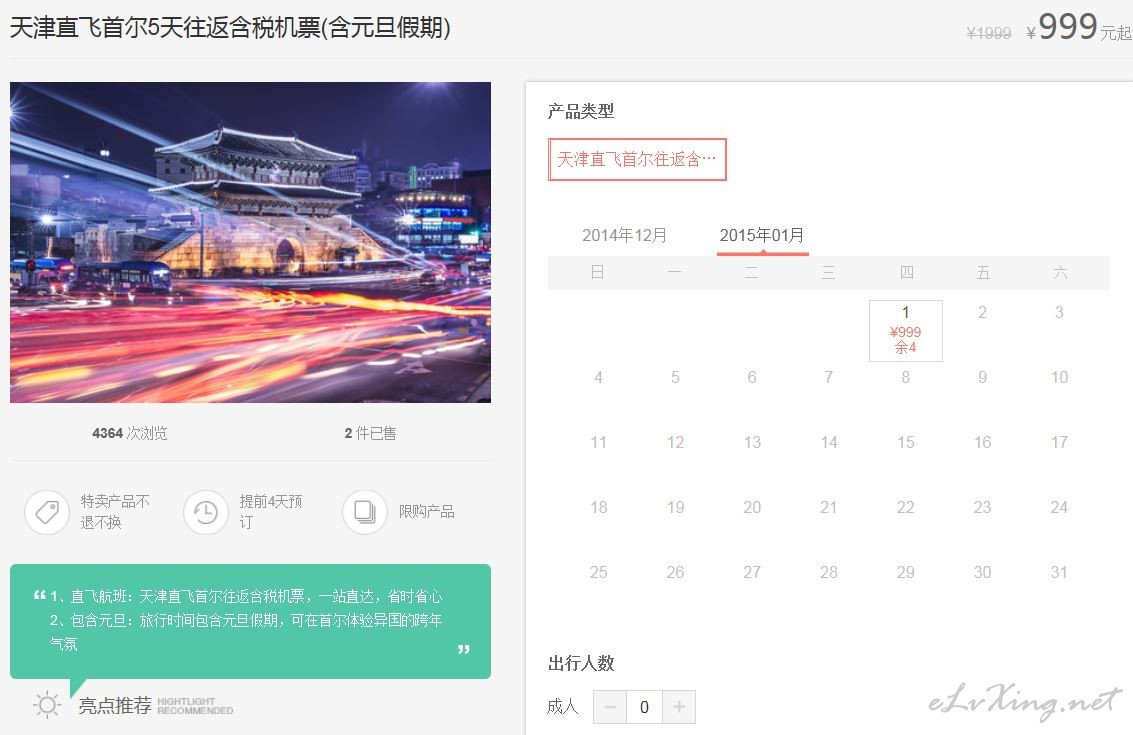Viewport: 1133px width, 735px height.
Task: Click calendar date 19 in January
Action: [675, 507]
